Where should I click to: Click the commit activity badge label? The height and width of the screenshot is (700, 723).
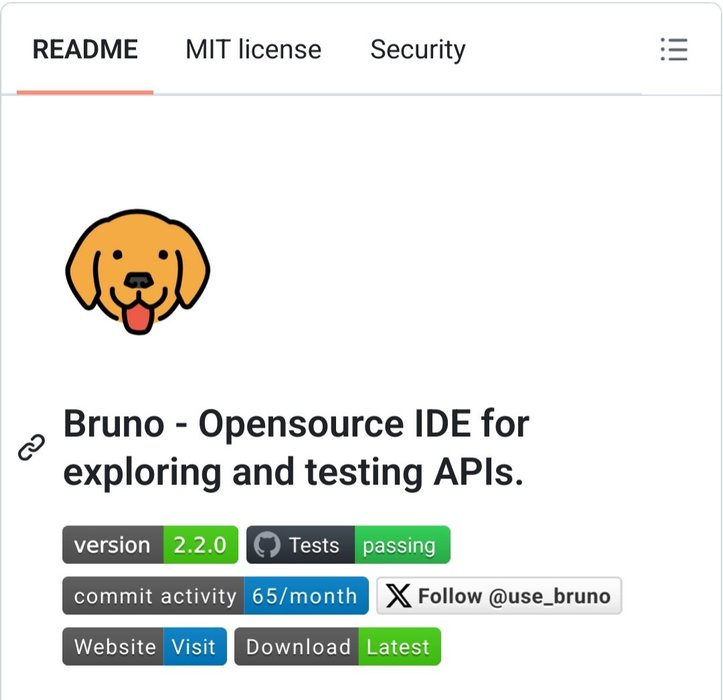tap(154, 596)
